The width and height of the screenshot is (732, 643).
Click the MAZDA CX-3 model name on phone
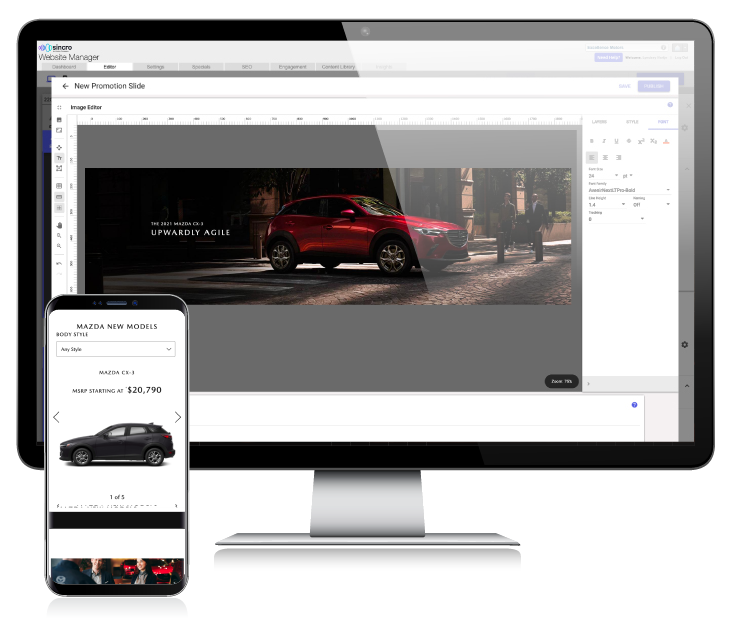coord(117,373)
